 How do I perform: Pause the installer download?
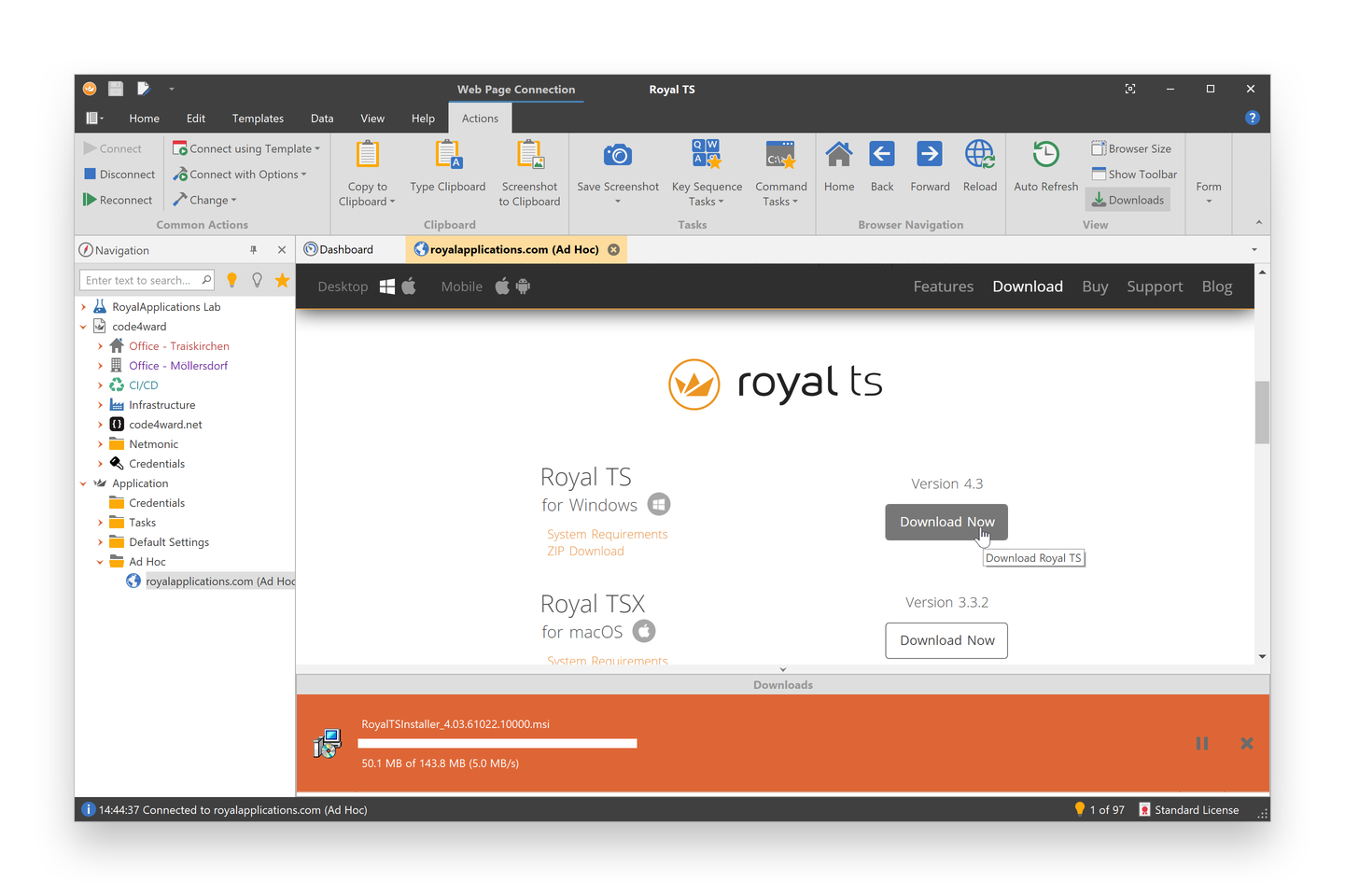pyautogui.click(x=1201, y=744)
